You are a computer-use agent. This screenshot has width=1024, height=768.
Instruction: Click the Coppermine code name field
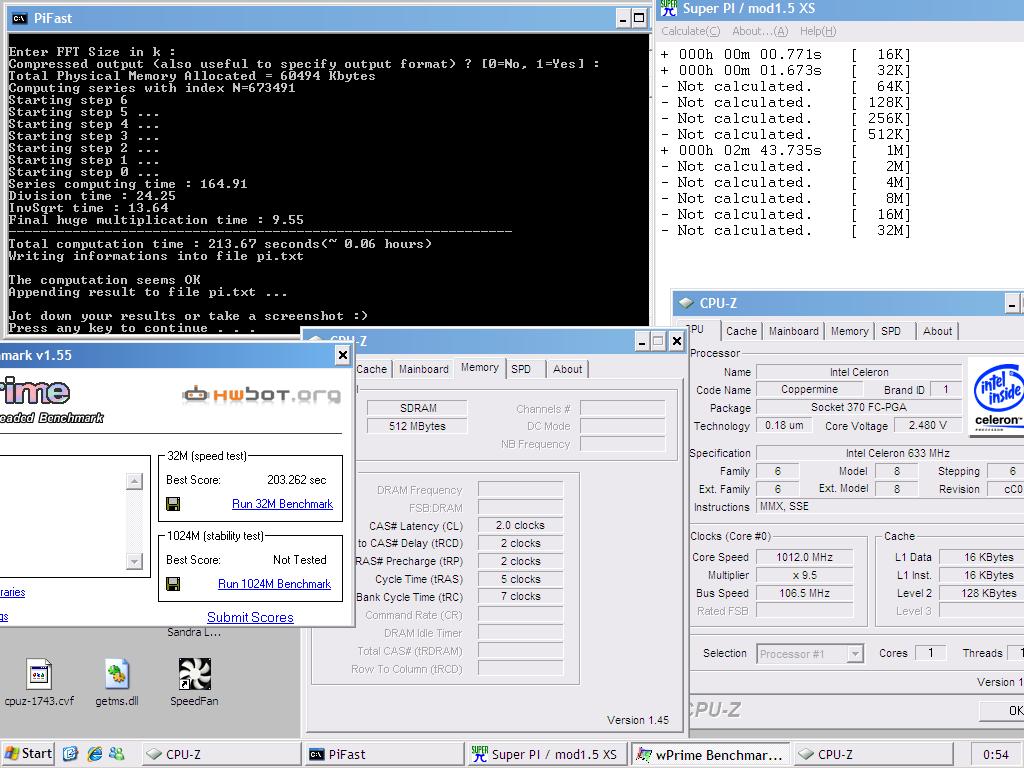tap(809, 389)
